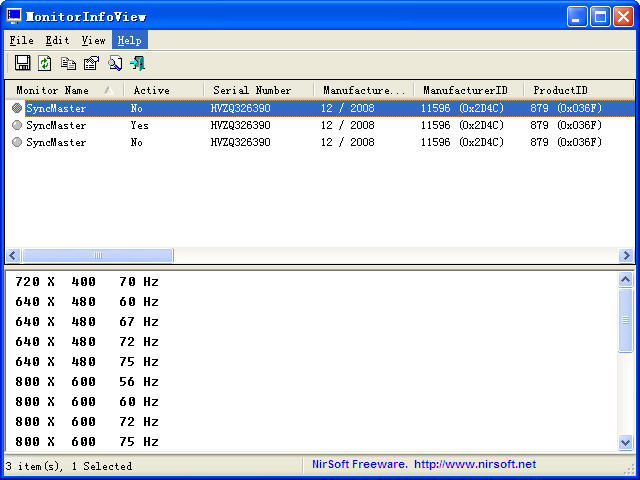This screenshot has height=480, width=640.
Task: Click the icon of the active SyncMaster row
Action: click(x=17, y=125)
